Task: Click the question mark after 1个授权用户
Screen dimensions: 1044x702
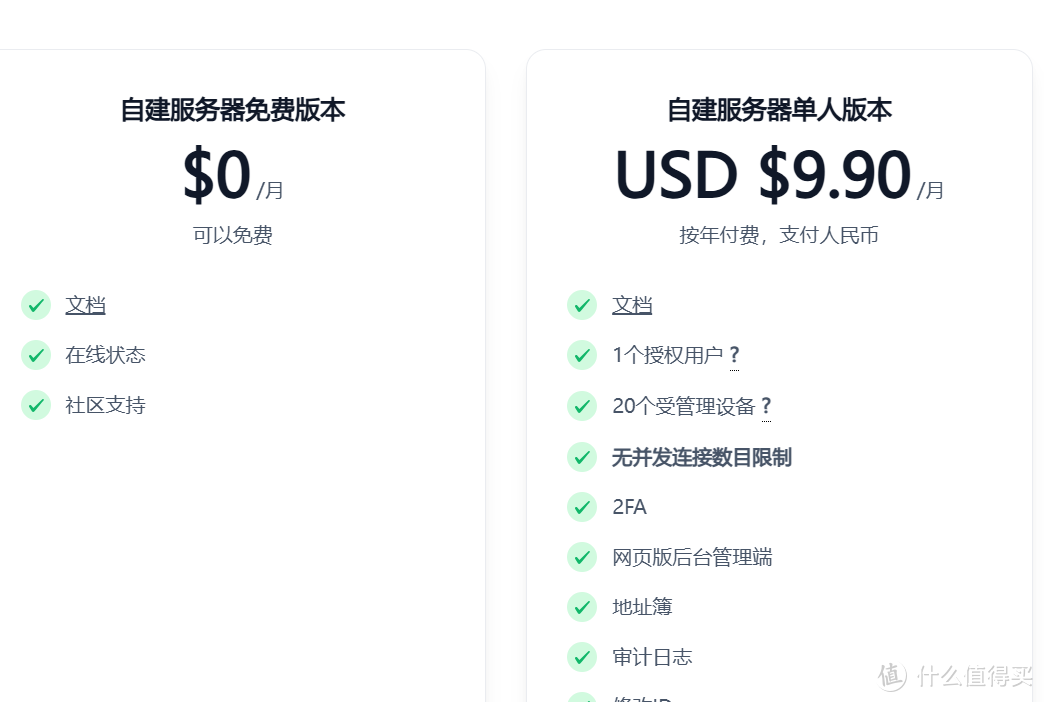Action: tap(734, 355)
